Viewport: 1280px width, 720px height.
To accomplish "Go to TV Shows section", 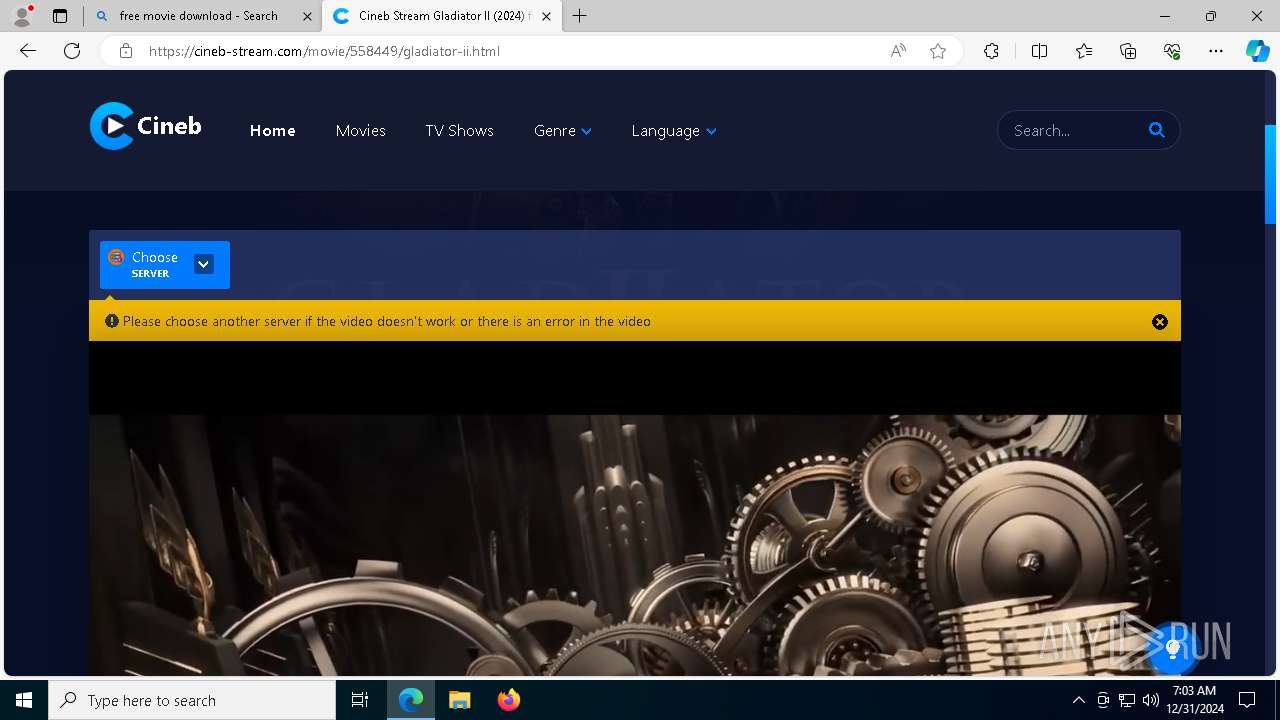I will tap(459, 131).
